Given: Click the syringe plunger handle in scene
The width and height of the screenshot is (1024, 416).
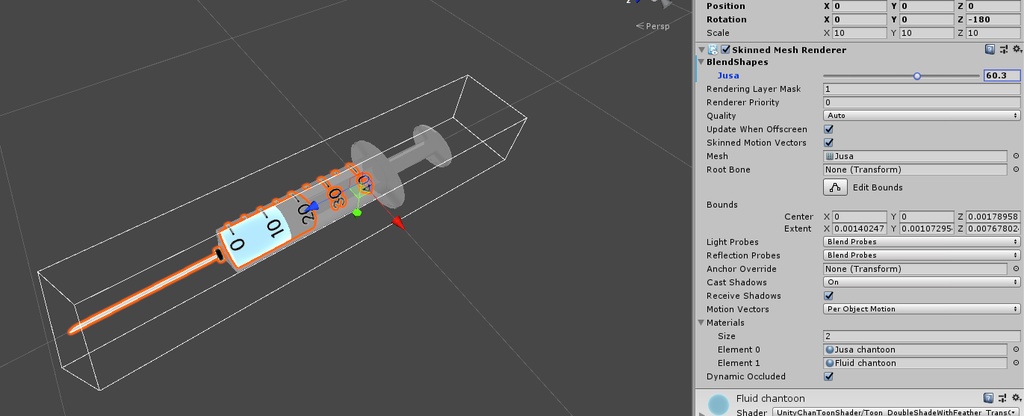Looking at the screenshot, I should click(434, 144).
